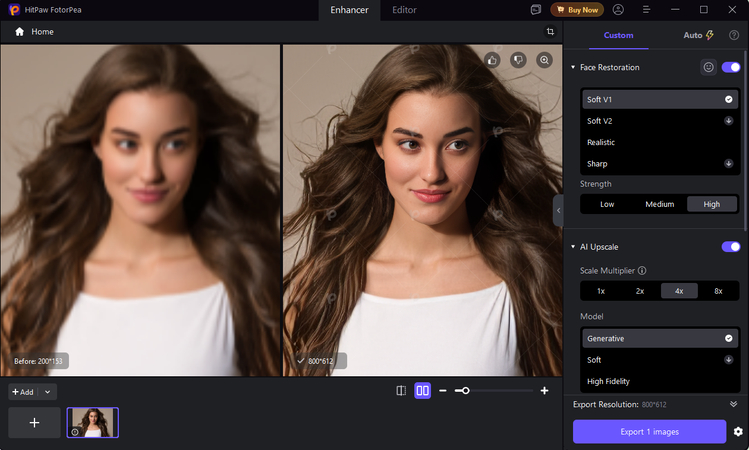The height and width of the screenshot is (450, 749).
Task: Choose 1x scale multiplier
Action: pyautogui.click(x=601, y=291)
